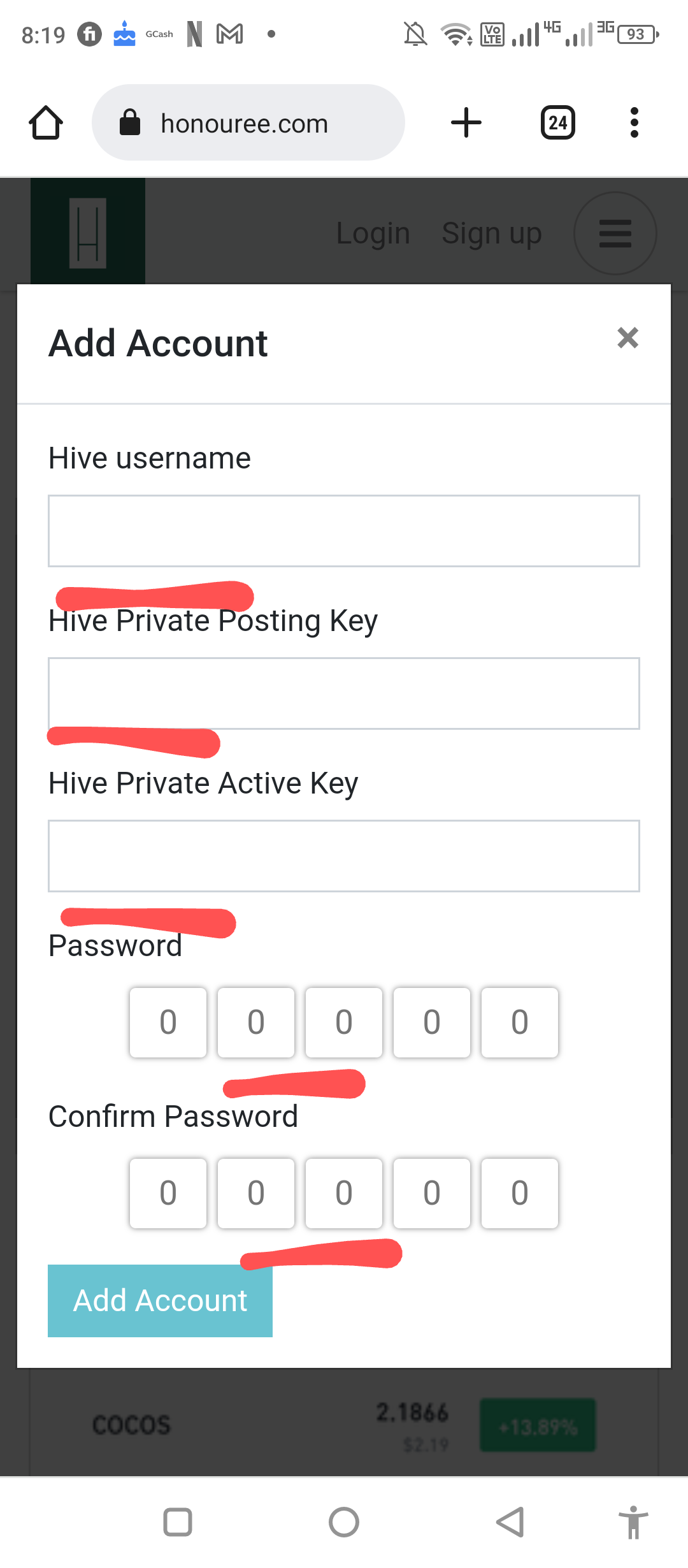Select the first Password digit box

pos(168,1023)
